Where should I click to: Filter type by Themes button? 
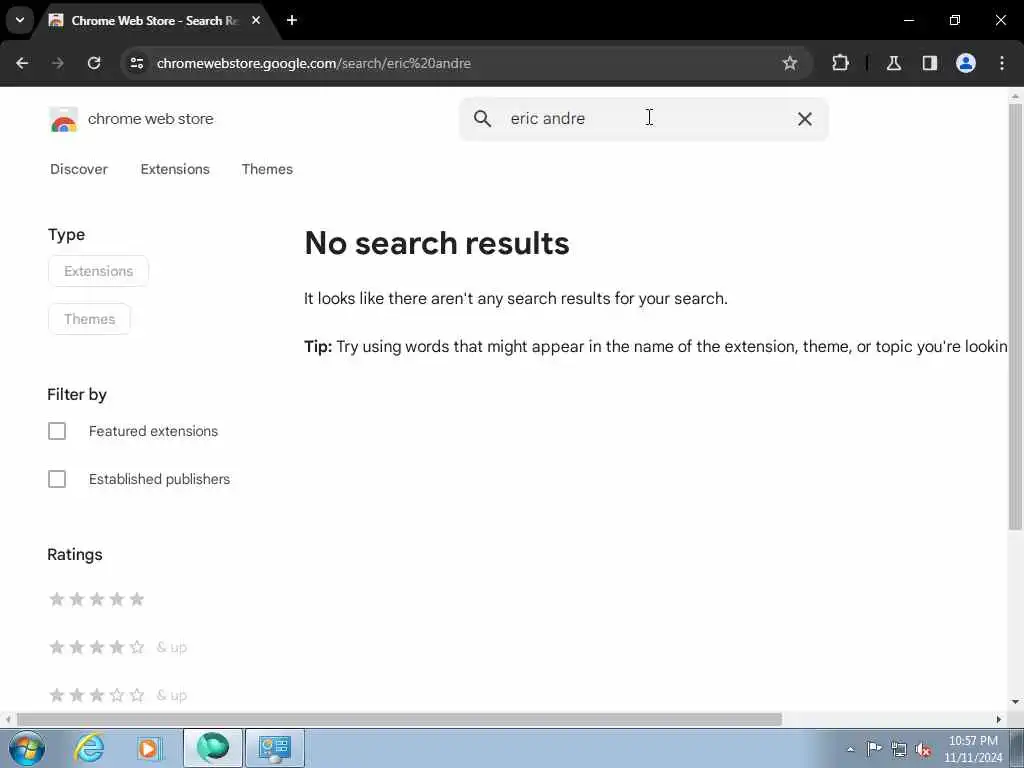click(x=89, y=319)
